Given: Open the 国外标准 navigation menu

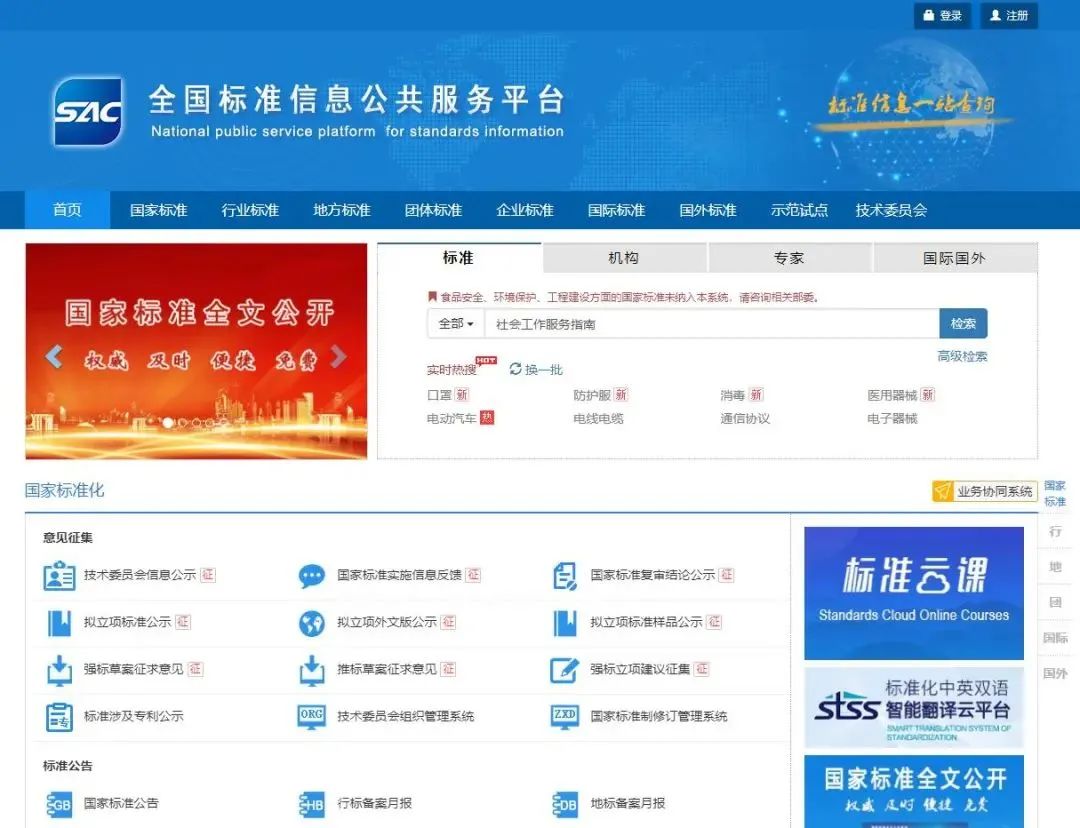Looking at the screenshot, I should 708,210.
